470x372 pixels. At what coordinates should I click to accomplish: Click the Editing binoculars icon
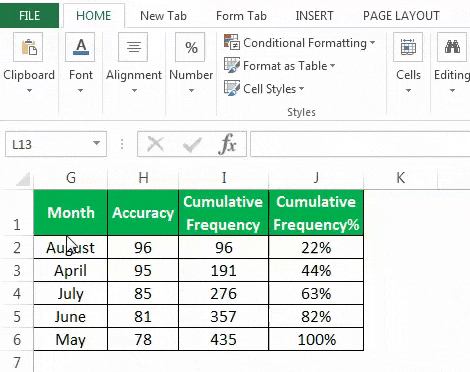coord(452,47)
